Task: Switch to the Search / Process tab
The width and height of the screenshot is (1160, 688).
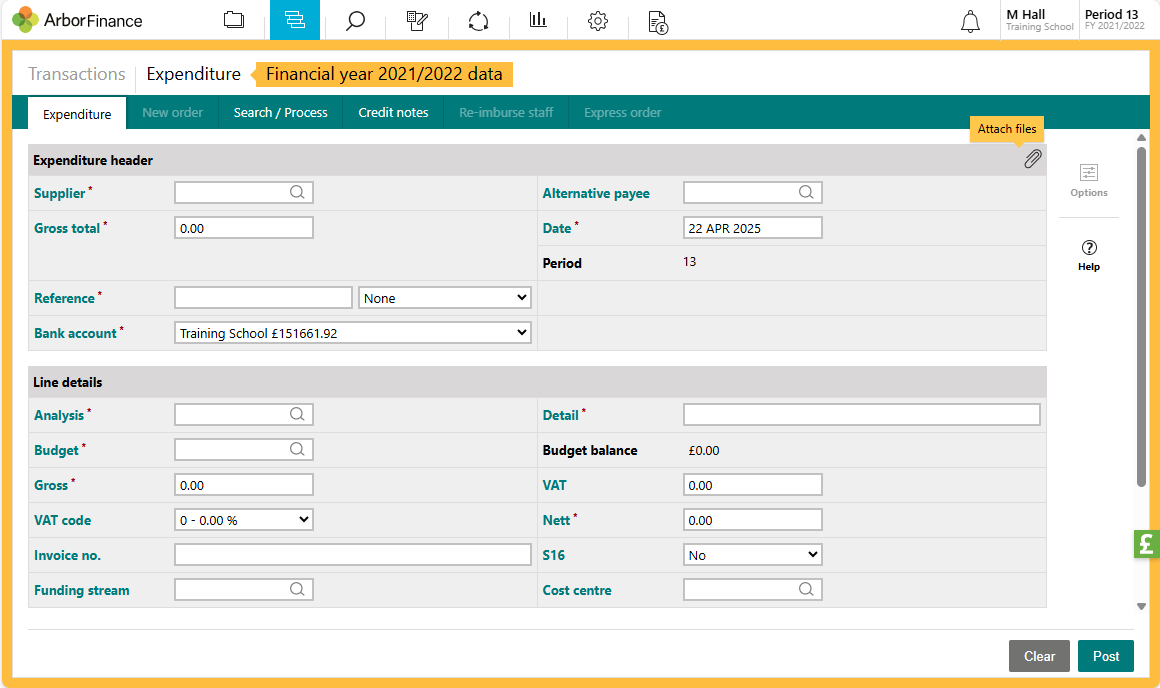Action: pos(280,113)
